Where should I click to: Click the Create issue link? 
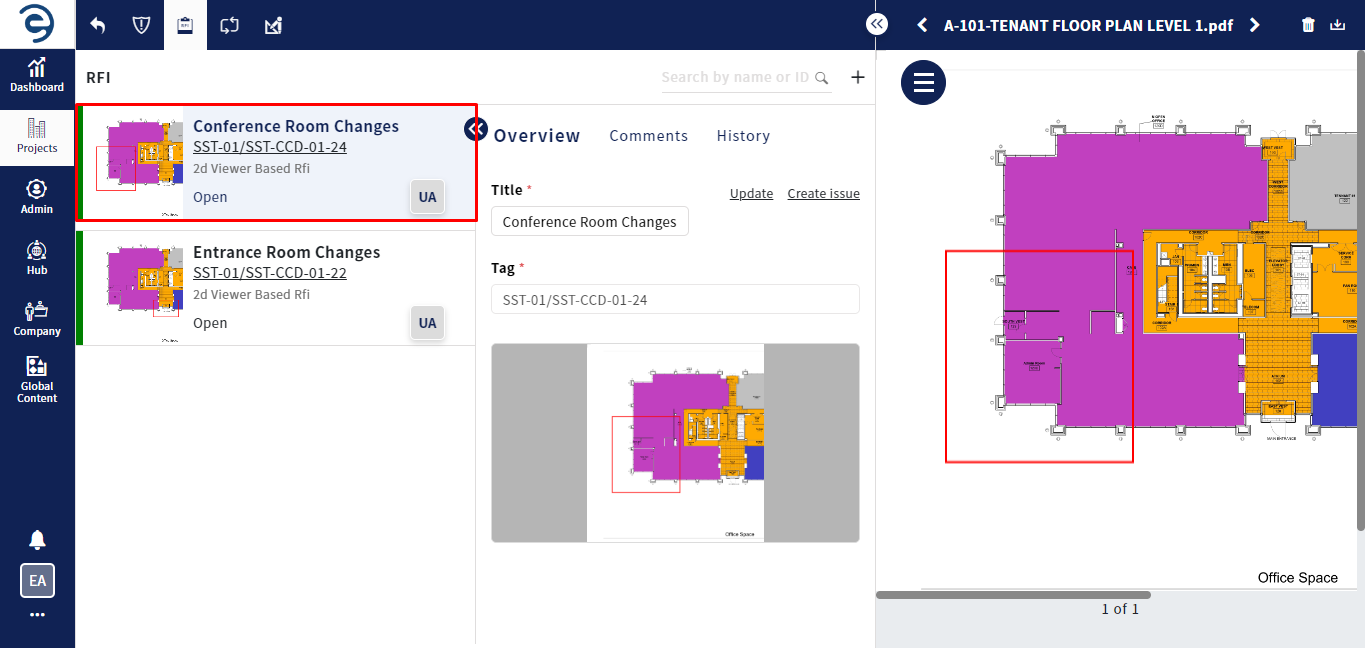tap(823, 194)
